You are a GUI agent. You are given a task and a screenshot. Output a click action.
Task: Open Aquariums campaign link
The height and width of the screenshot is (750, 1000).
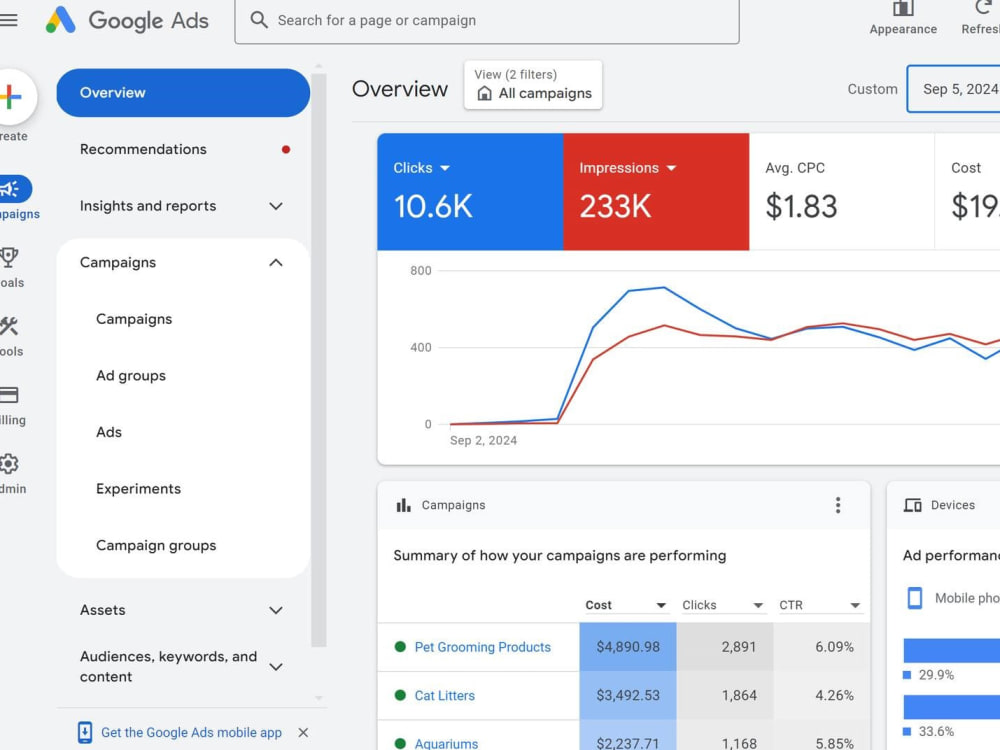(446, 744)
